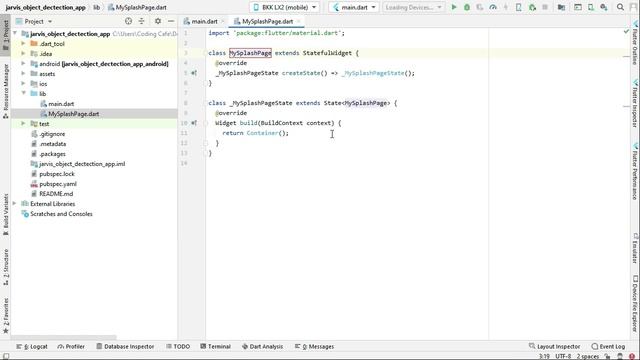This screenshot has width=640, height=360.
Task: Open the Favorites sidebar tab
Action: [x=5, y=316]
